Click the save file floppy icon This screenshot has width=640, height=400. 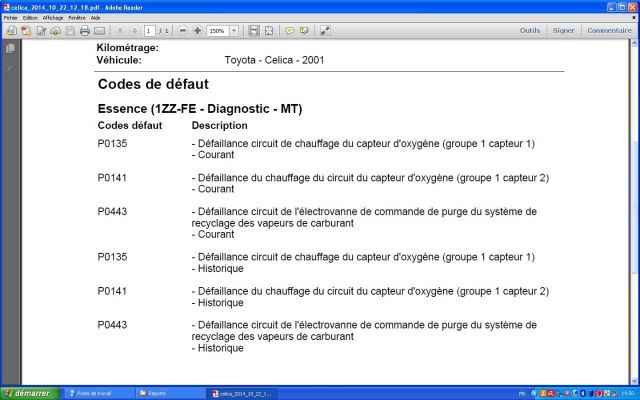70,31
